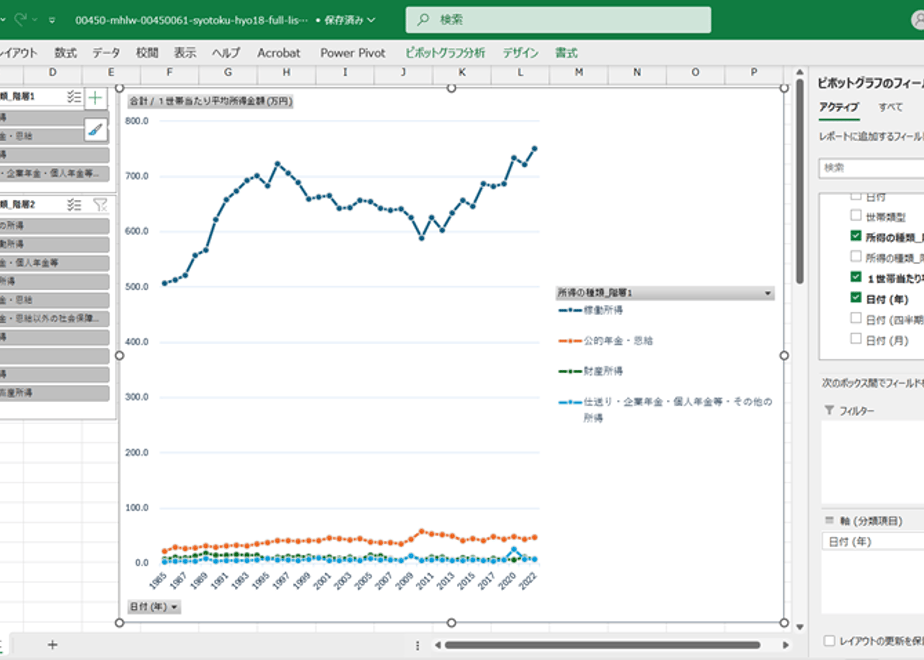Viewport: 924px width, 660px height.
Task: Select slicer item 金・個人年金等
Action: pyautogui.click(x=54, y=263)
